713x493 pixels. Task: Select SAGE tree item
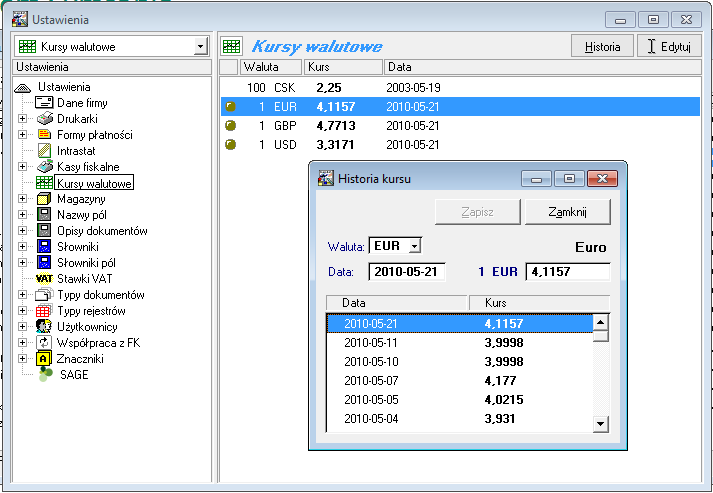(74, 375)
